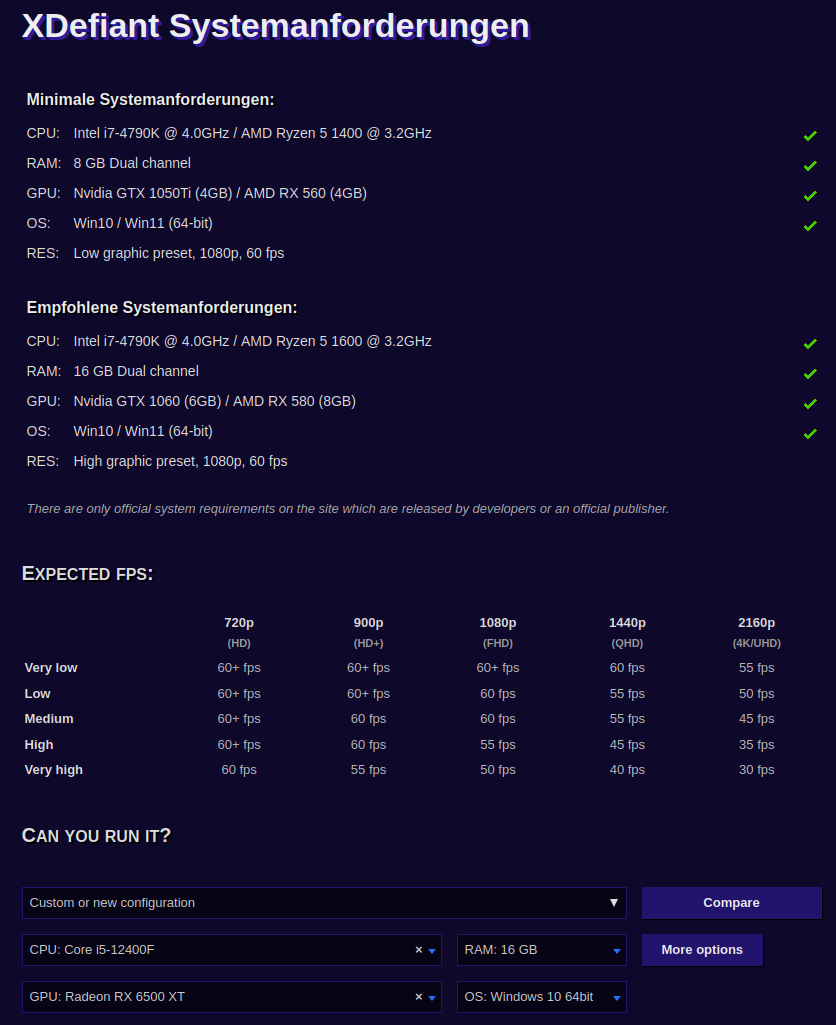Click the checkmark next to minimum RAM requirement
Image resolution: width=836 pixels, height=1025 pixels.
point(810,165)
